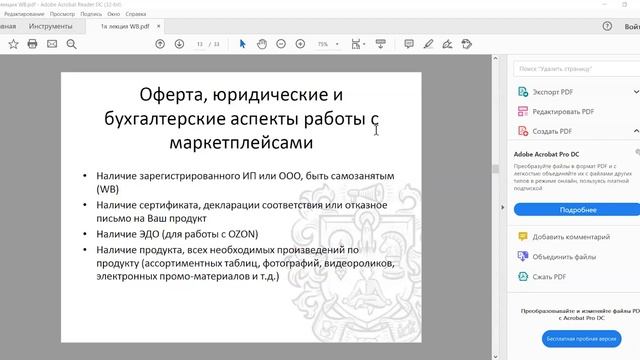Switch to the Инструменты tab

51,26
